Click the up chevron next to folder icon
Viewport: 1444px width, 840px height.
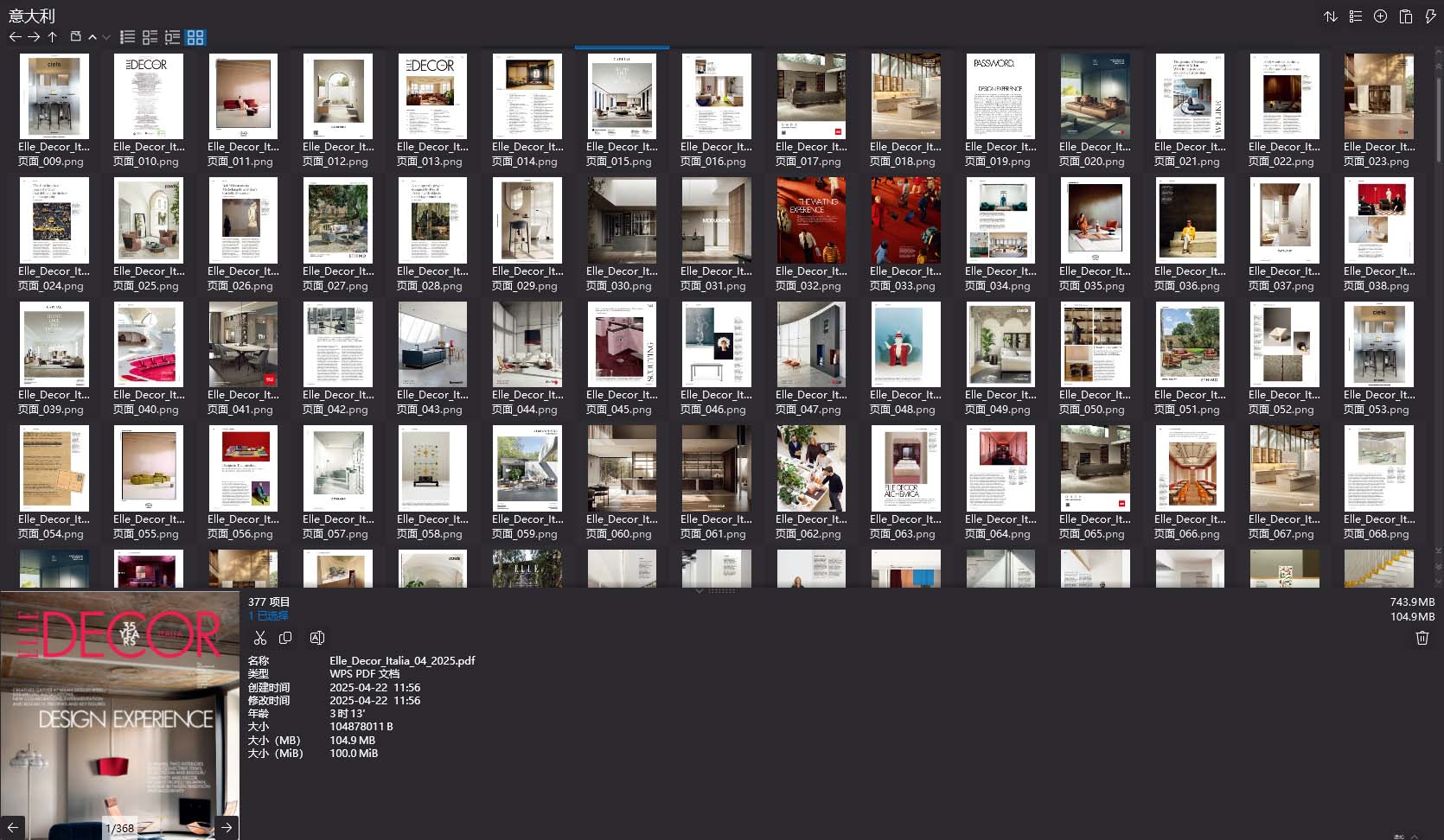(93, 37)
